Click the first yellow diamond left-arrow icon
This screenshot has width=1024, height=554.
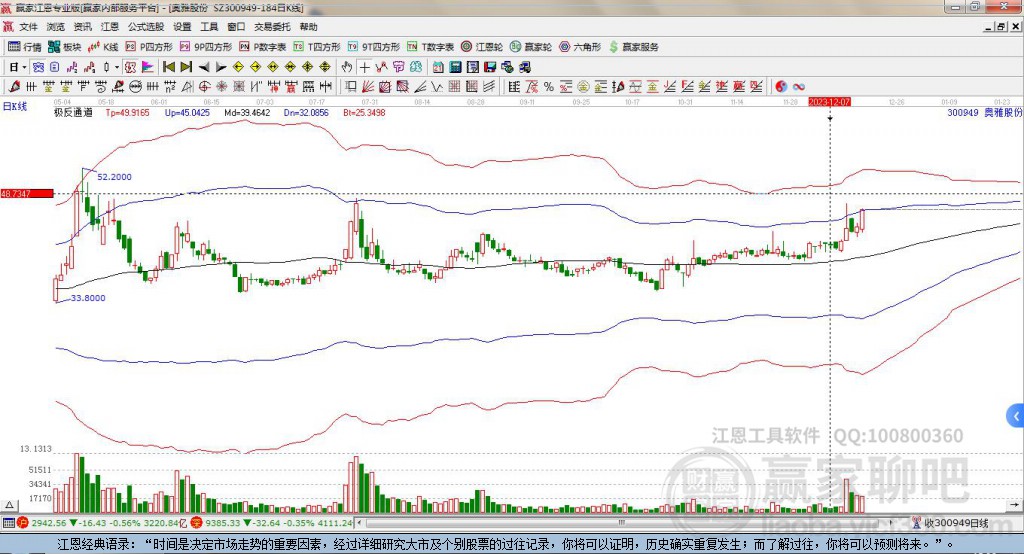[238, 67]
